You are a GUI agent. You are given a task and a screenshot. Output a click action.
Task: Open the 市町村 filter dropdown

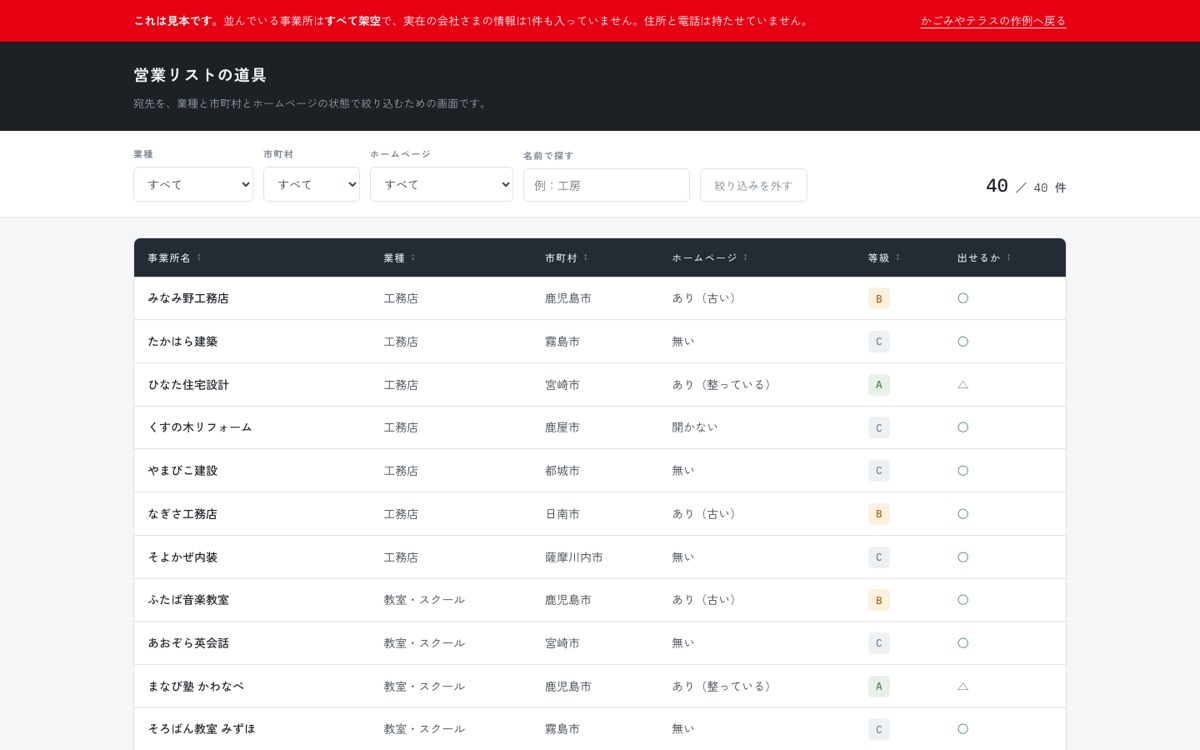click(311, 184)
